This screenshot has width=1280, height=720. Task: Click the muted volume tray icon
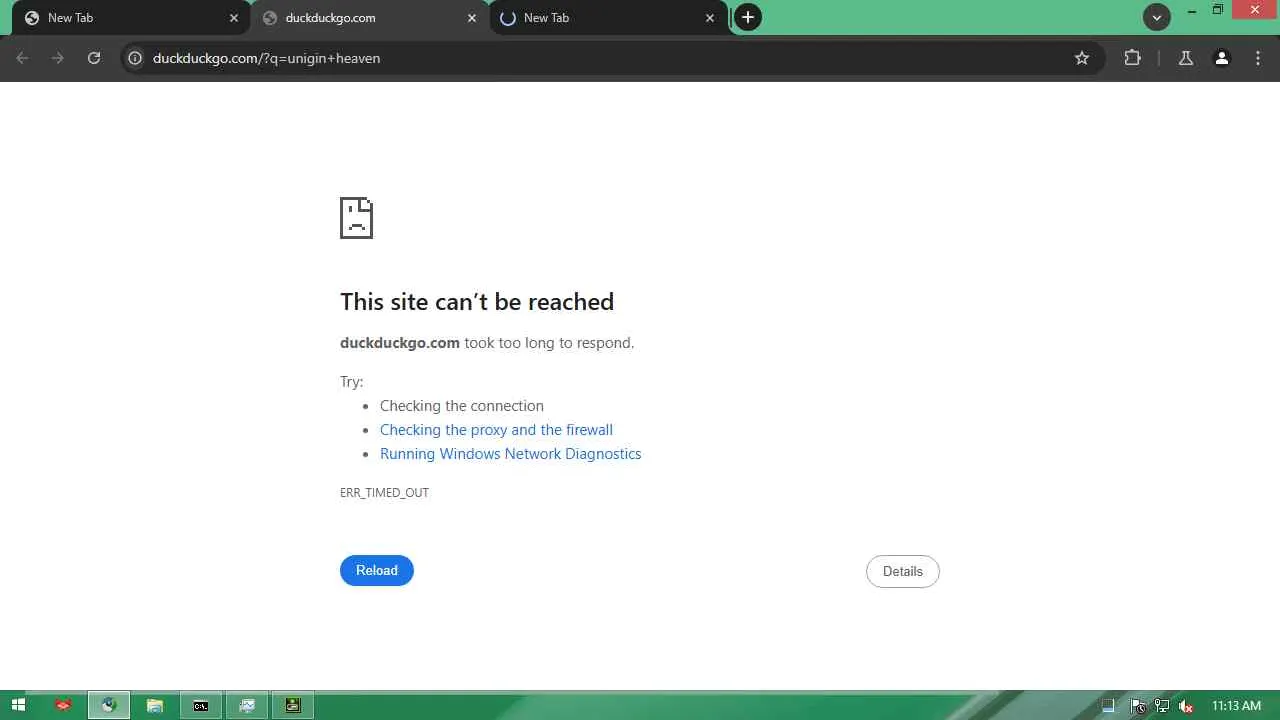pos(1186,706)
